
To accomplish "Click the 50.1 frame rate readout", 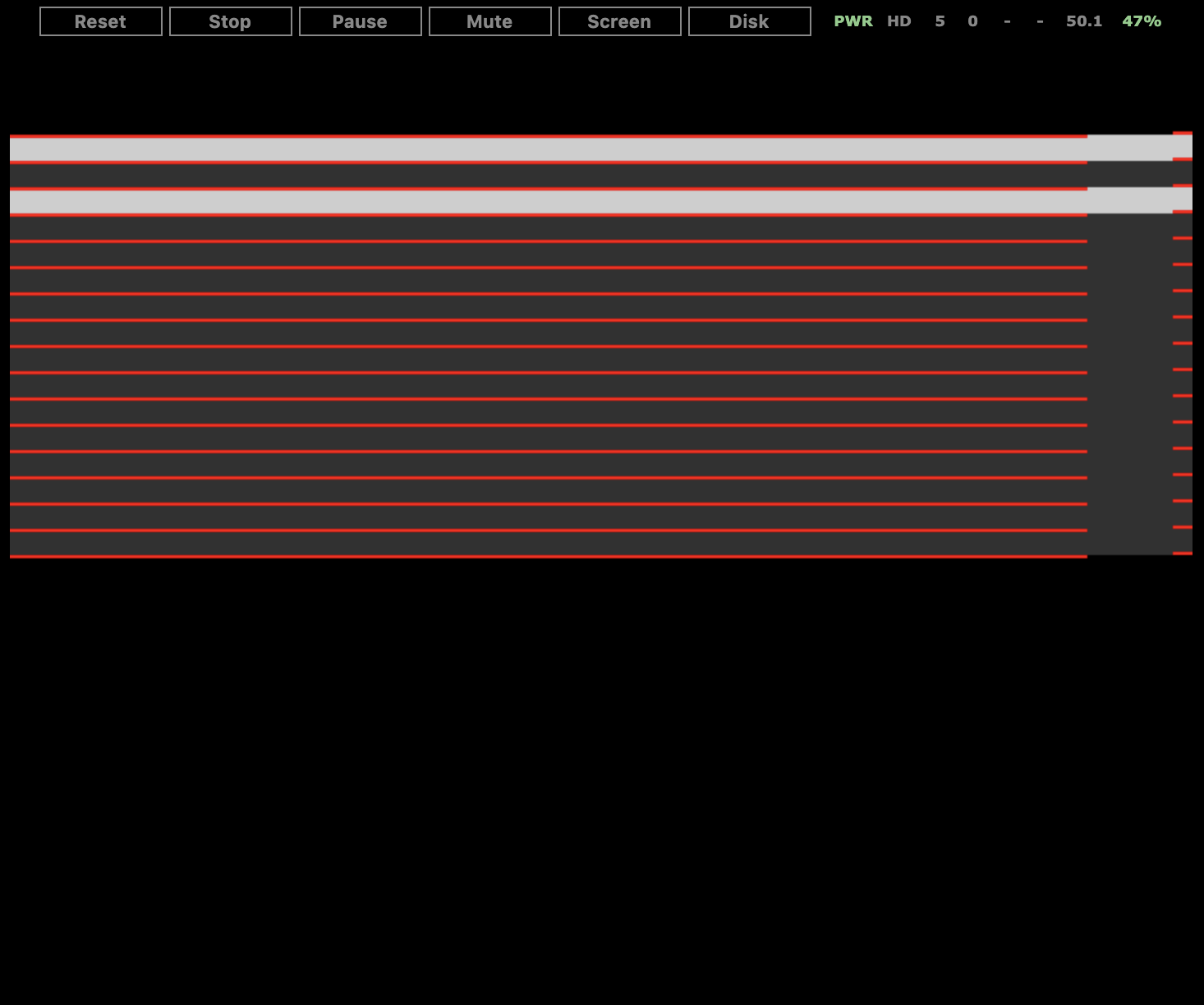I will click(1084, 21).
